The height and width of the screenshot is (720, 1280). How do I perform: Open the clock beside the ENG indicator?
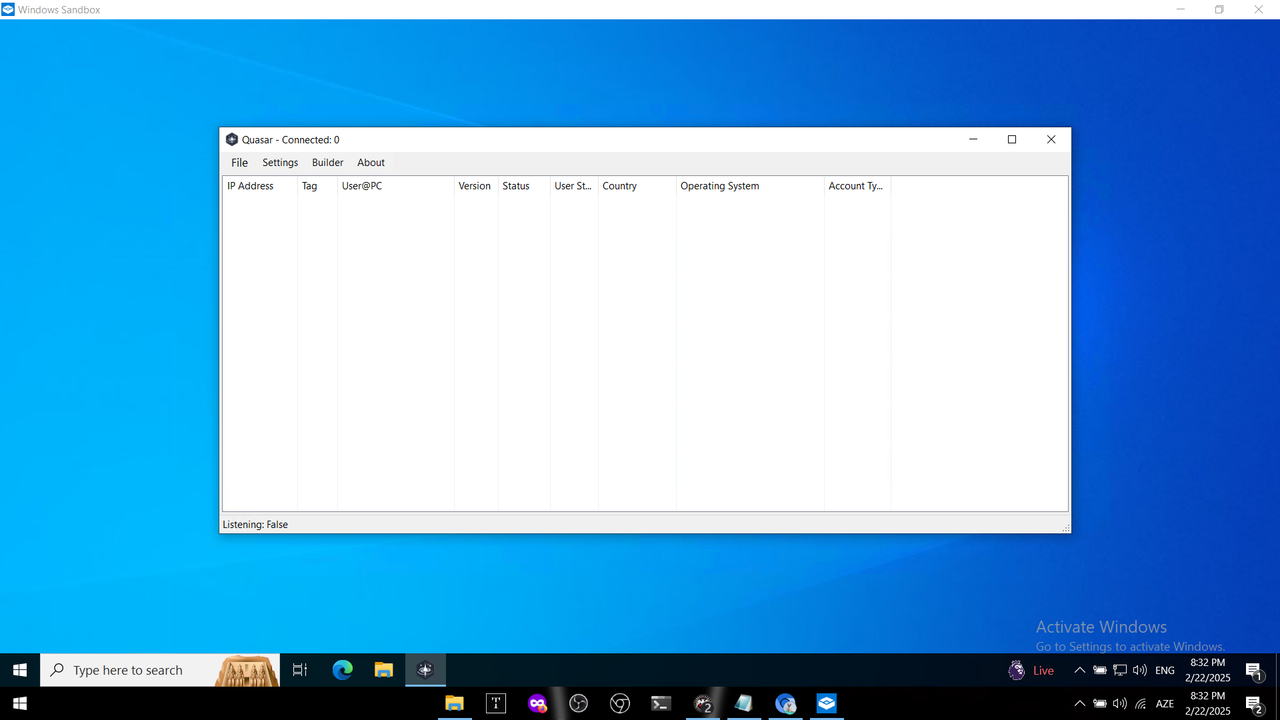click(x=1207, y=670)
